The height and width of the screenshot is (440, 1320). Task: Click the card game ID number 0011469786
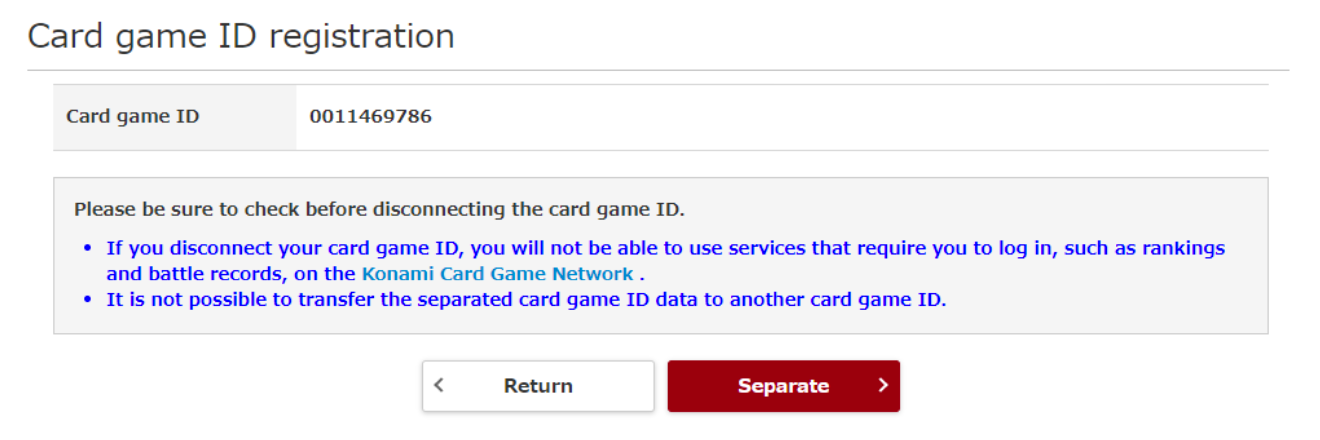pyautogui.click(x=370, y=116)
